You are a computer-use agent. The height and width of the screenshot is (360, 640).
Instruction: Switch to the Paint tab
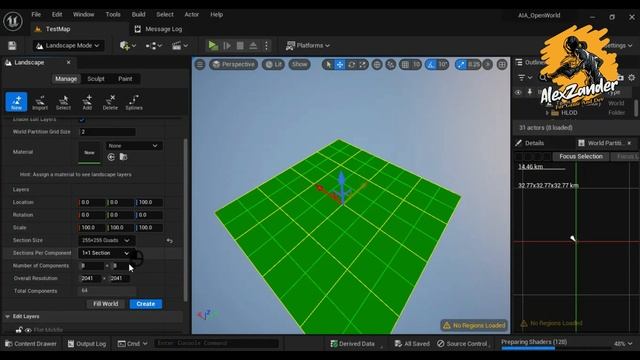click(125, 79)
